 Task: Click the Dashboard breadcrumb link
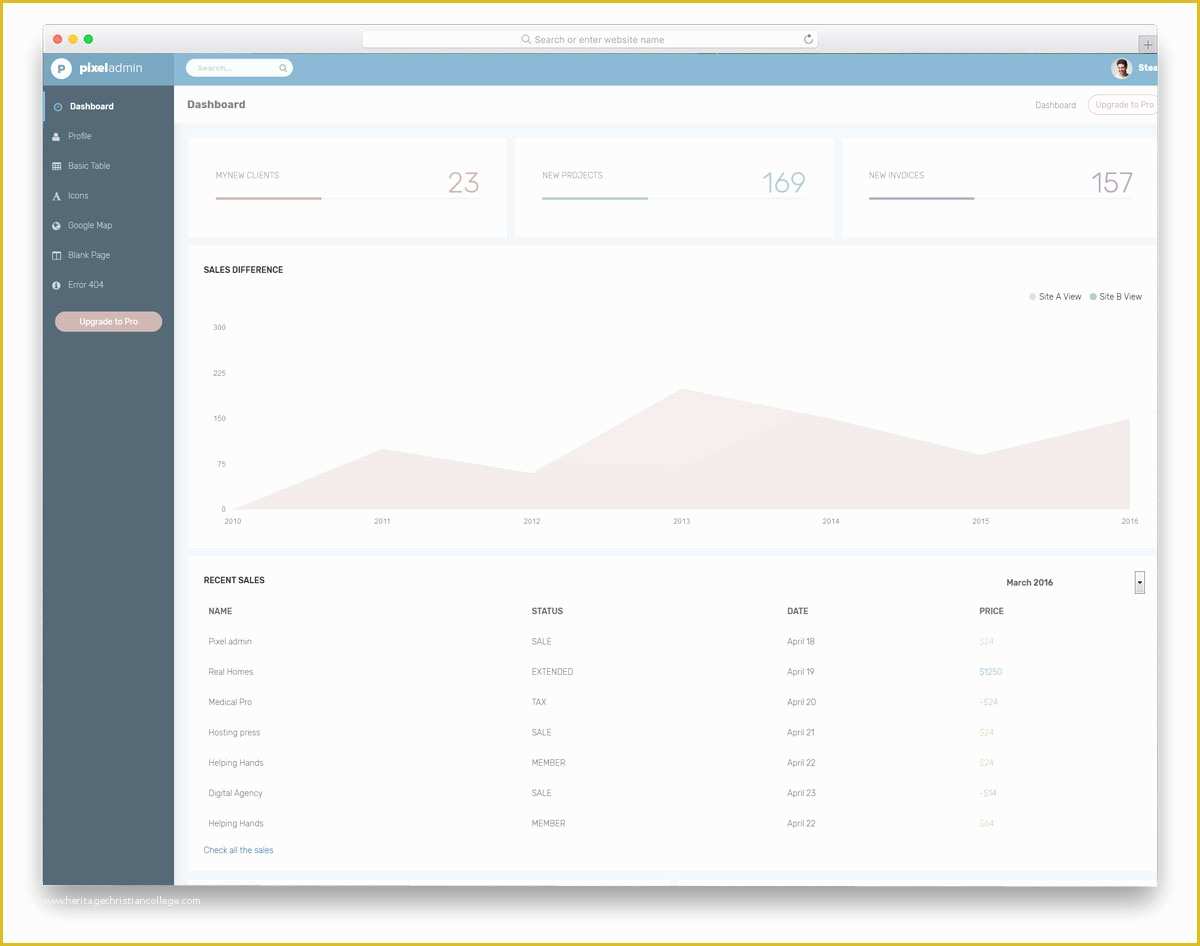1055,105
